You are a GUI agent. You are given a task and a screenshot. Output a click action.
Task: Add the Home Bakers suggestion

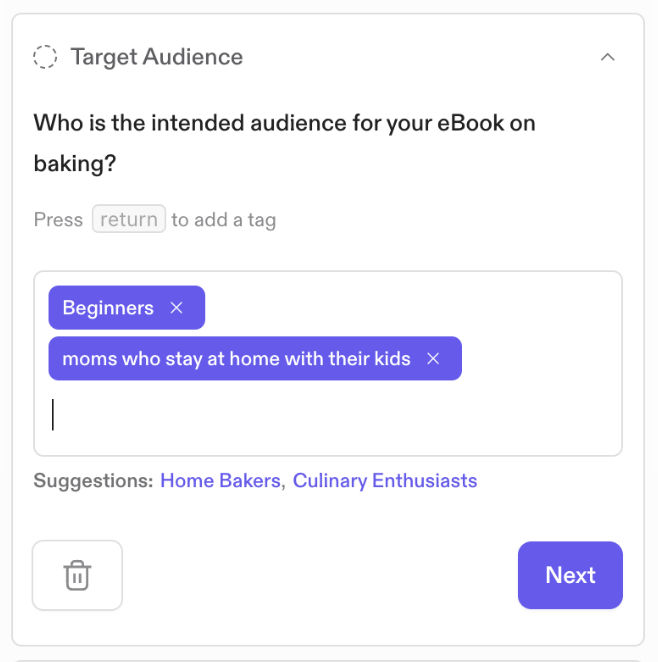[x=220, y=481]
